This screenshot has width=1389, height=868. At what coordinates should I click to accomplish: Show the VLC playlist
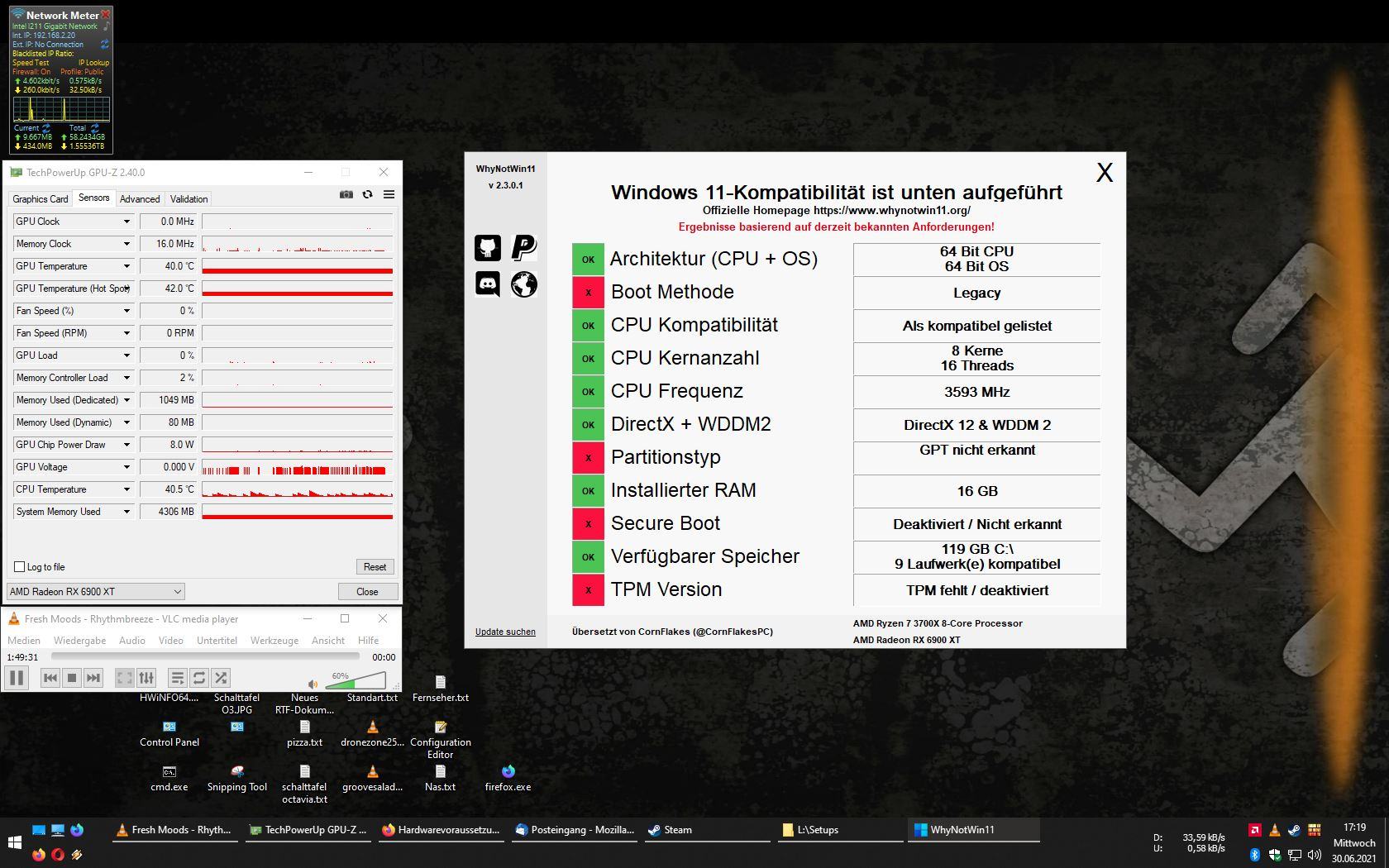tap(177, 678)
